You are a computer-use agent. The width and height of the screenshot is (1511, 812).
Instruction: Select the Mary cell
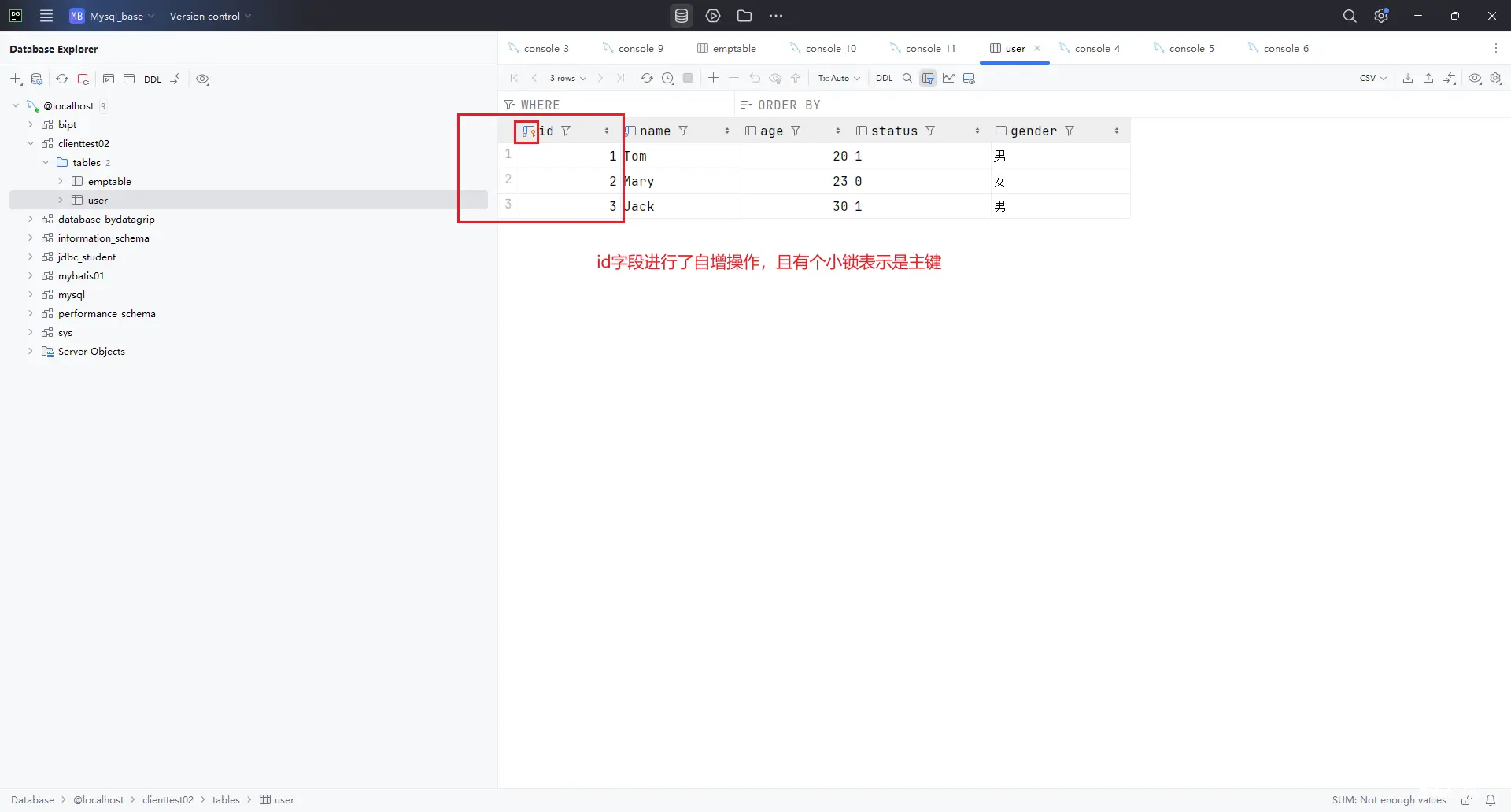pyautogui.click(x=681, y=181)
